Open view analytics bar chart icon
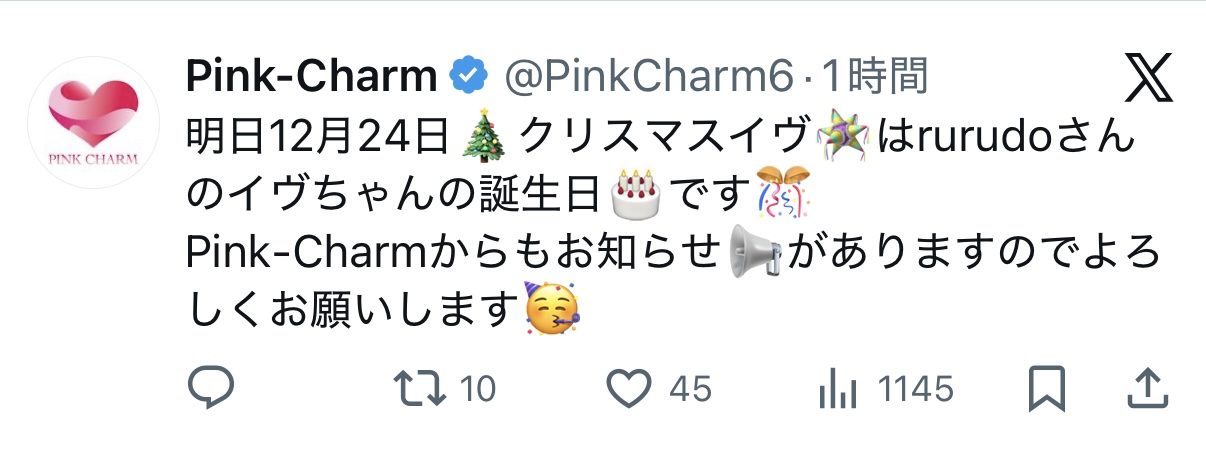This screenshot has width=1206, height=451. 833,389
